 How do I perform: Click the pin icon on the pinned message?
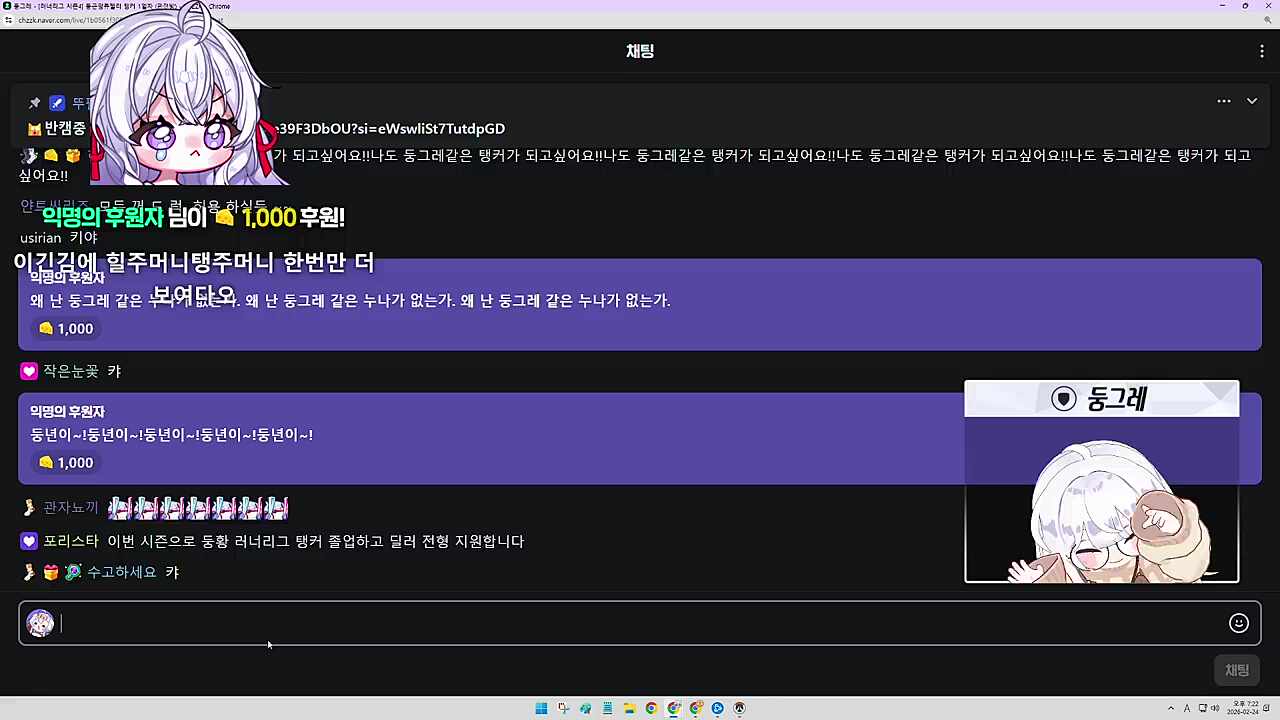(x=35, y=101)
